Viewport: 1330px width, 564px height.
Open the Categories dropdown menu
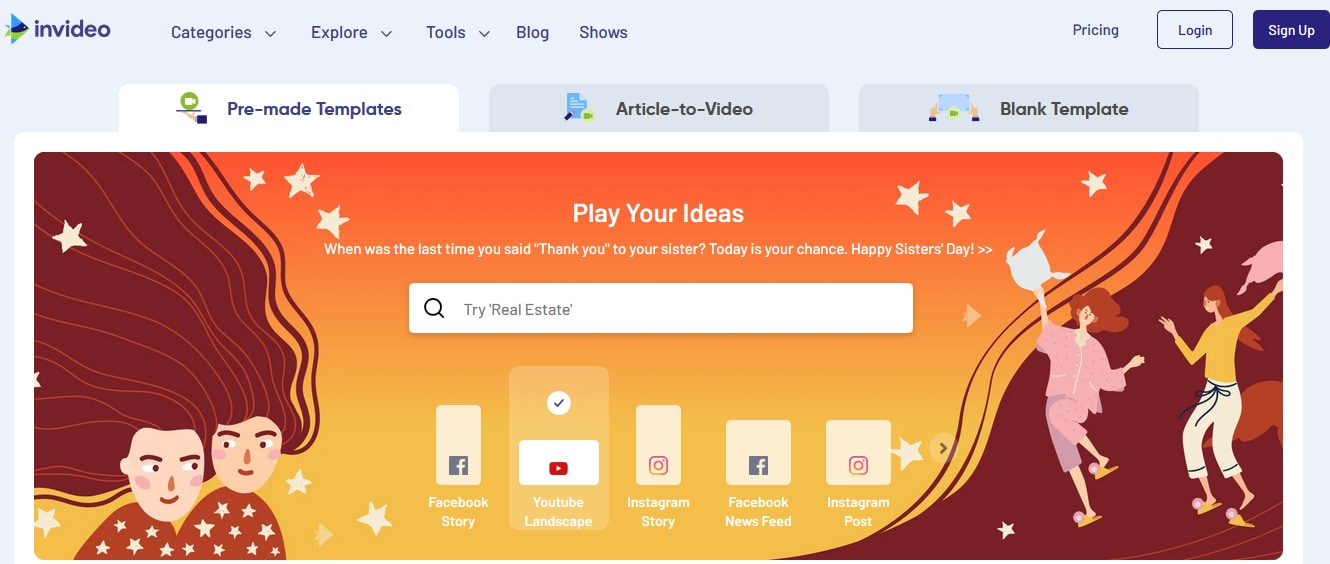coord(223,32)
